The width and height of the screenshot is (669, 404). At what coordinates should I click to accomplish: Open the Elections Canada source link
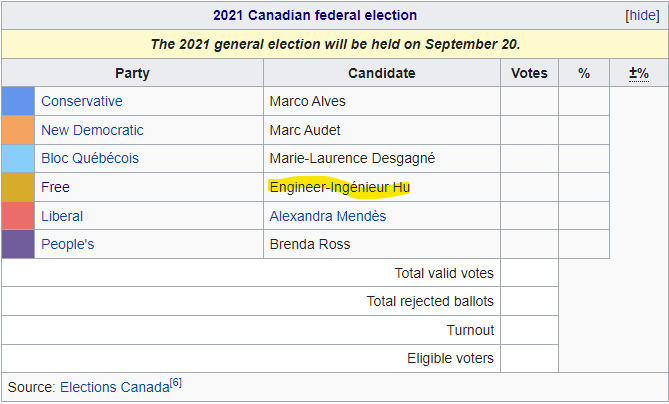tap(114, 387)
